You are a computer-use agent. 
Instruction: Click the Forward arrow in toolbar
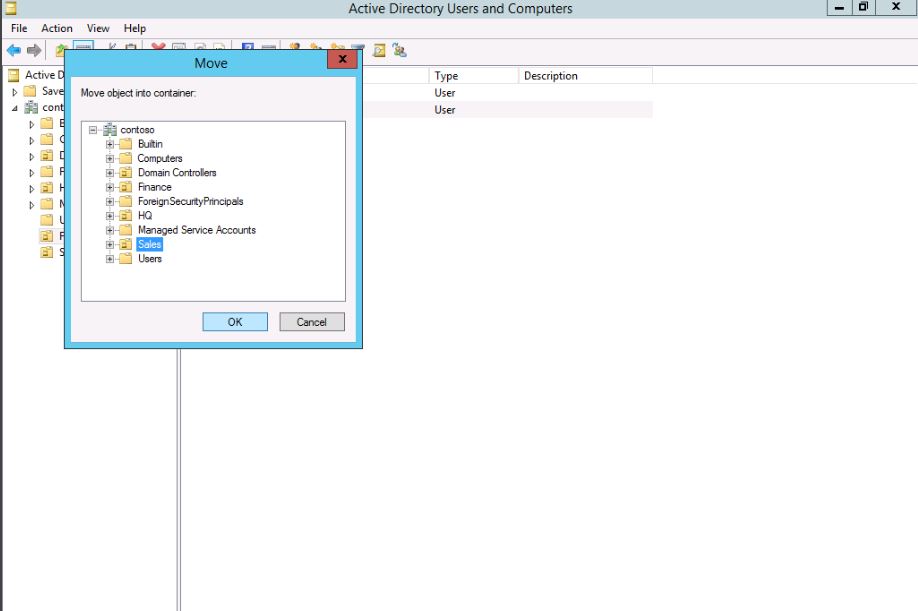[x=34, y=50]
